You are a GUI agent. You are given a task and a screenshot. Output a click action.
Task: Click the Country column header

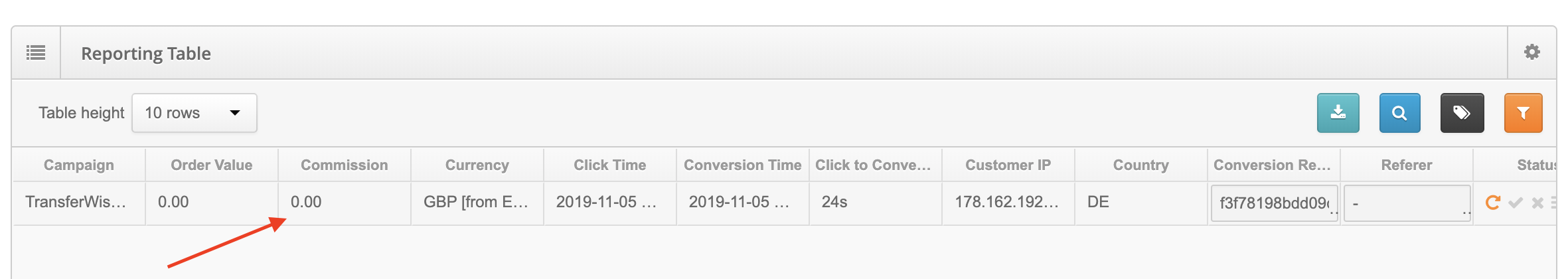pyautogui.click(x=1140, y=165)
